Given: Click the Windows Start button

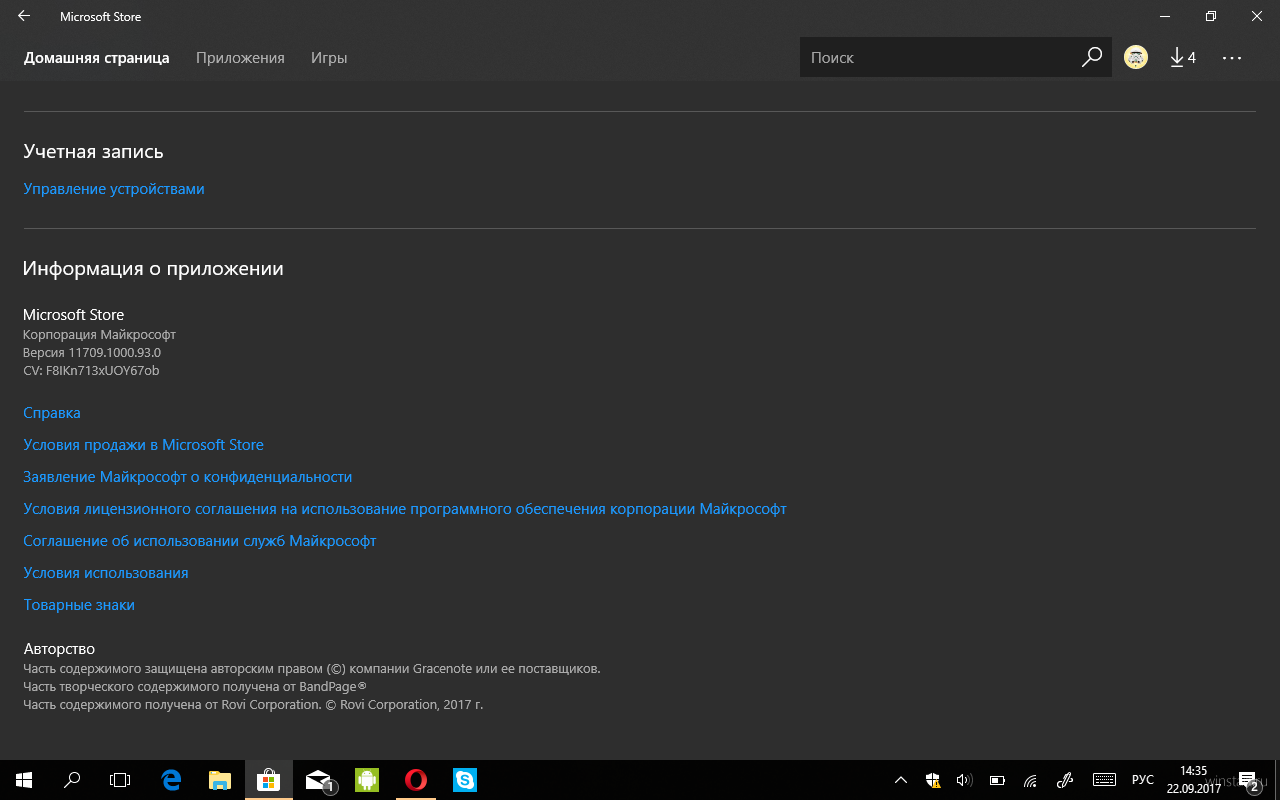Looking at the screenshot, I should [x=24, y=780].
